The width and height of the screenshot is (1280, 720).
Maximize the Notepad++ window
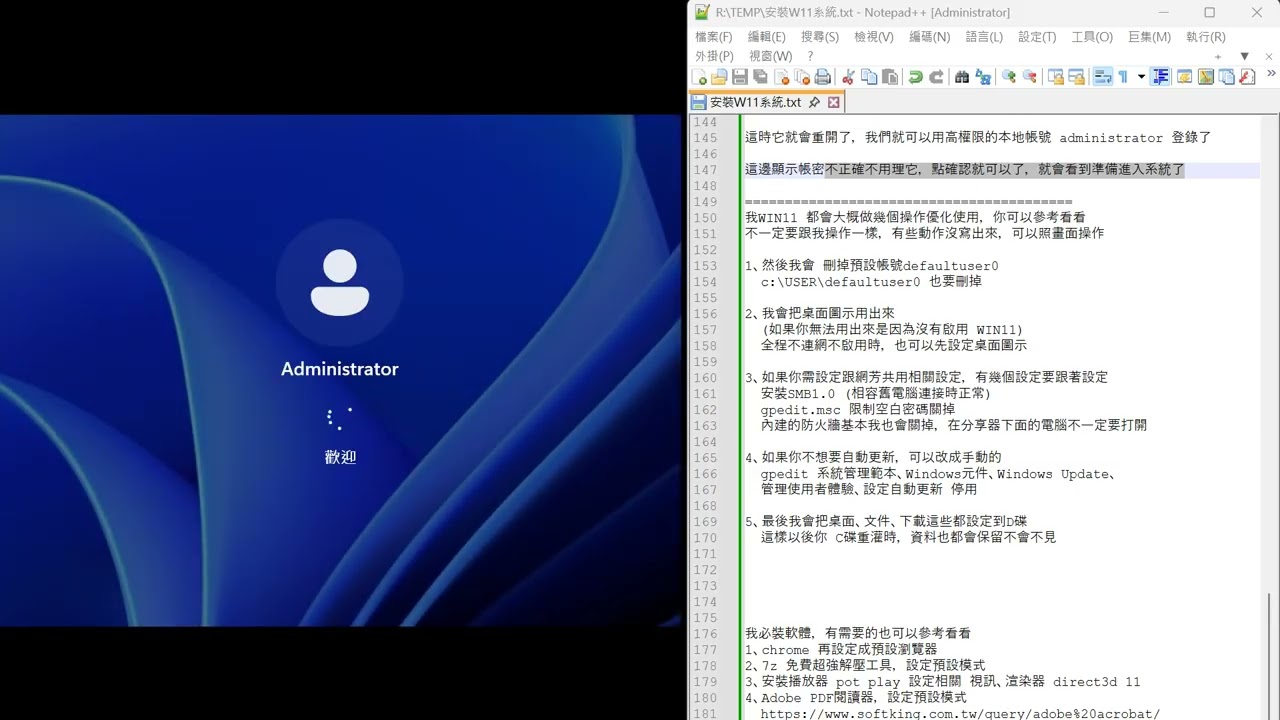[1209, 12]
